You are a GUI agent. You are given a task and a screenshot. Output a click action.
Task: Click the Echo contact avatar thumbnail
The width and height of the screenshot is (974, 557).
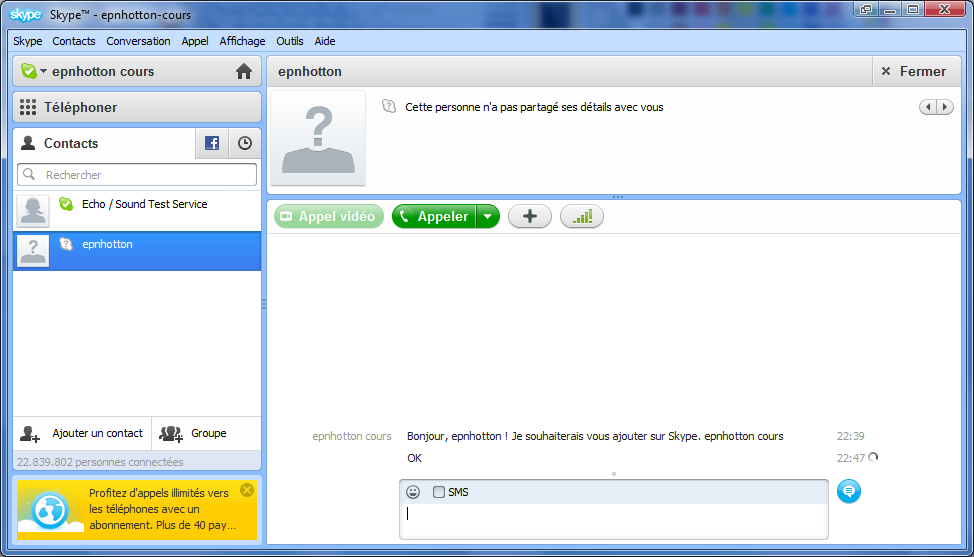33,211
